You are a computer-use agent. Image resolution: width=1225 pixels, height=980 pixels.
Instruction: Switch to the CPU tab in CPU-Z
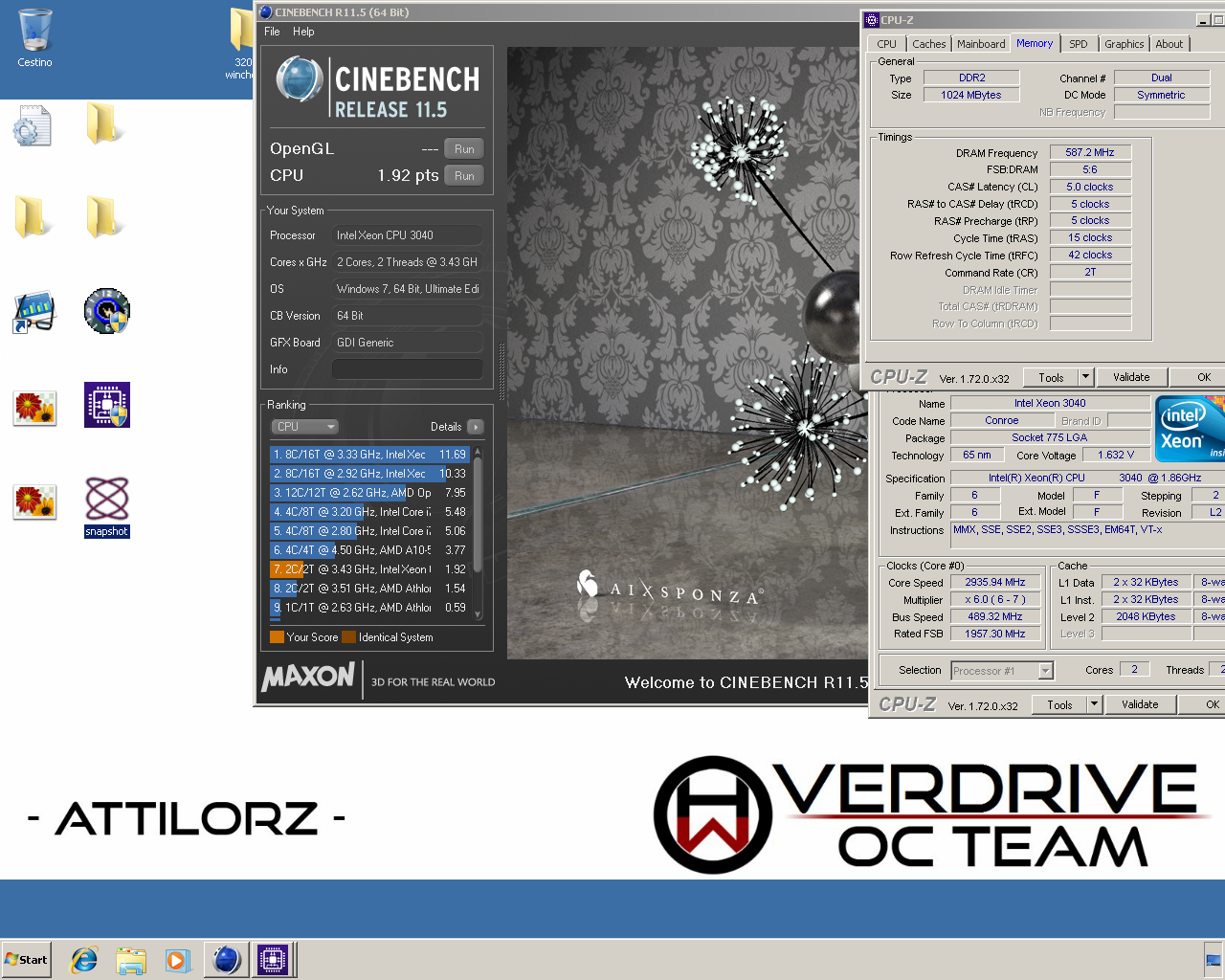[x=887, y=44]
